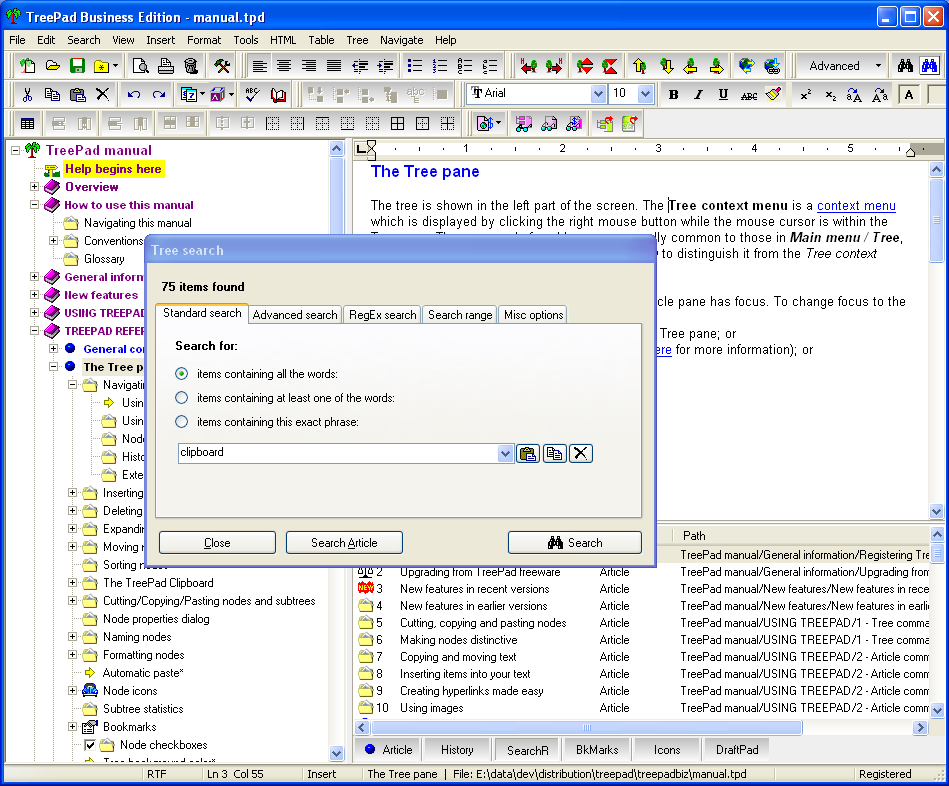The image size is (949, 786).
Task: Click the open folder icon
Action: pos(53,65)
